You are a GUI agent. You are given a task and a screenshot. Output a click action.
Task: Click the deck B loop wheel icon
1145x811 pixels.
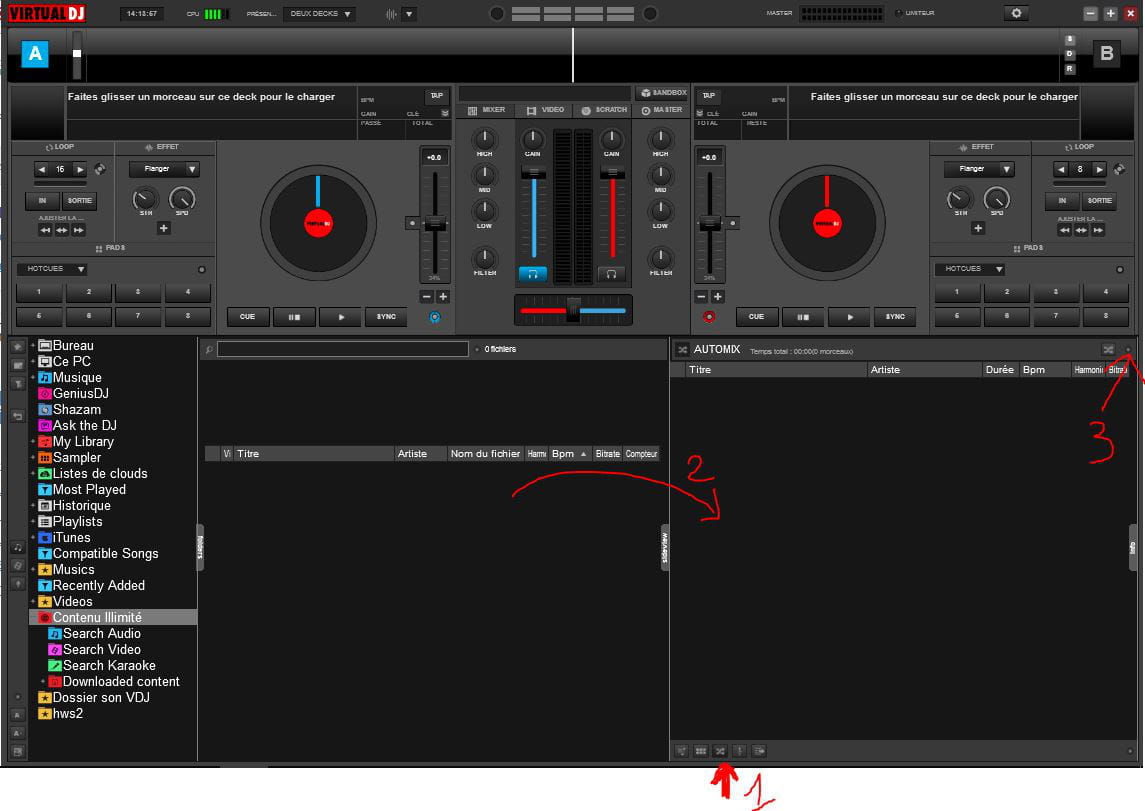(1119, 169)
